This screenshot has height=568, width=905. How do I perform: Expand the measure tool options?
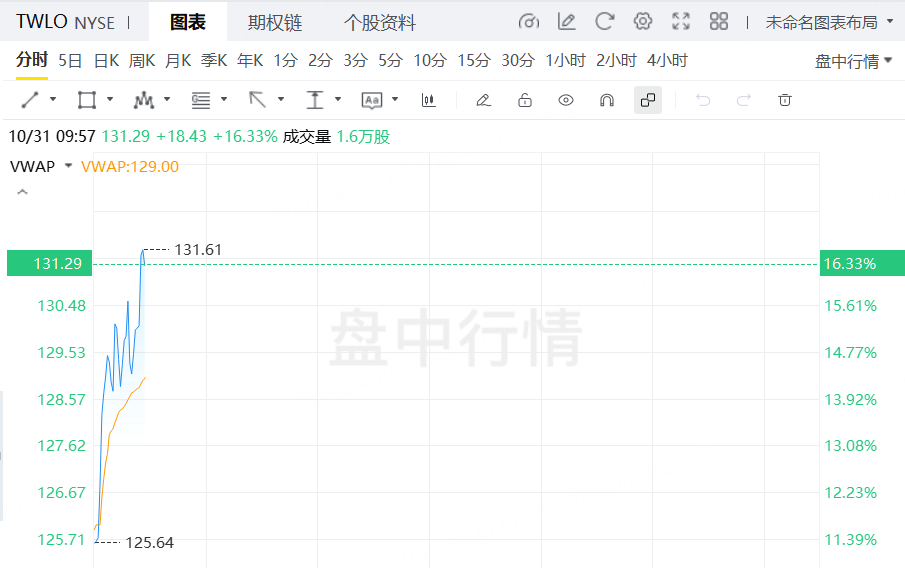click(x=338, y=99)
